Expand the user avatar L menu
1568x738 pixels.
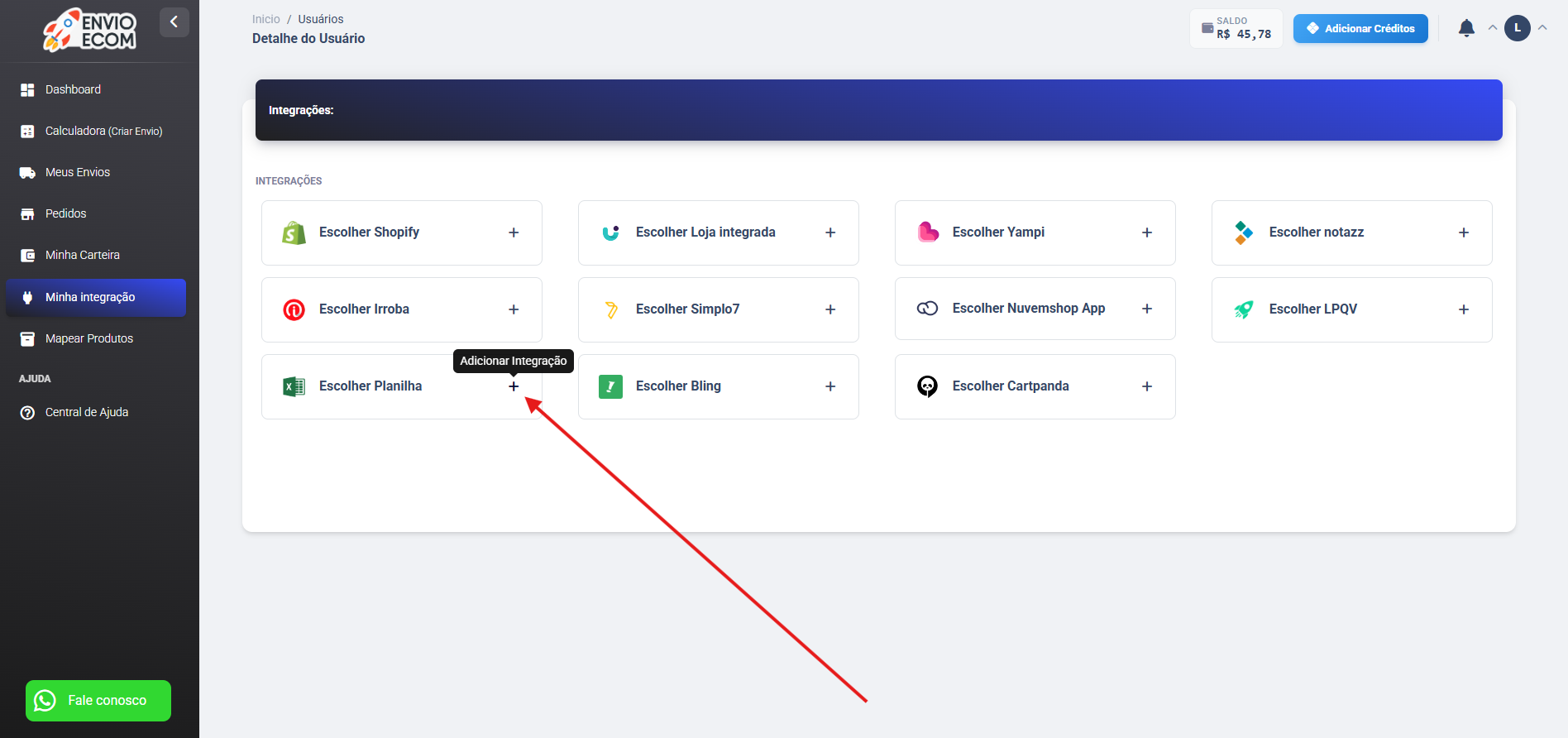(1517, 28)
